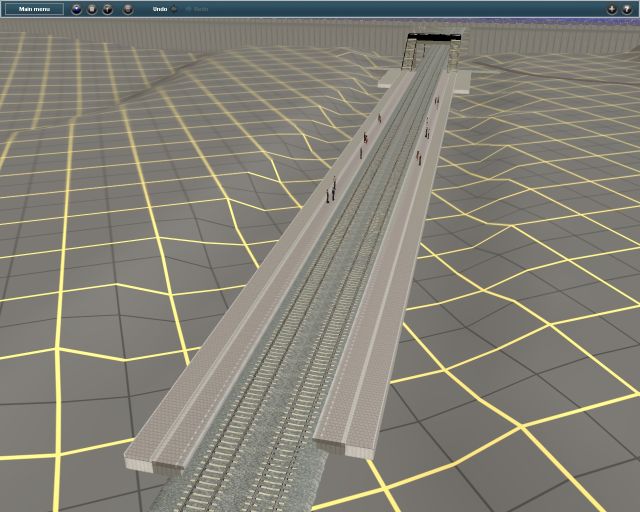Click the plus icon at top right

pos(612,9)
